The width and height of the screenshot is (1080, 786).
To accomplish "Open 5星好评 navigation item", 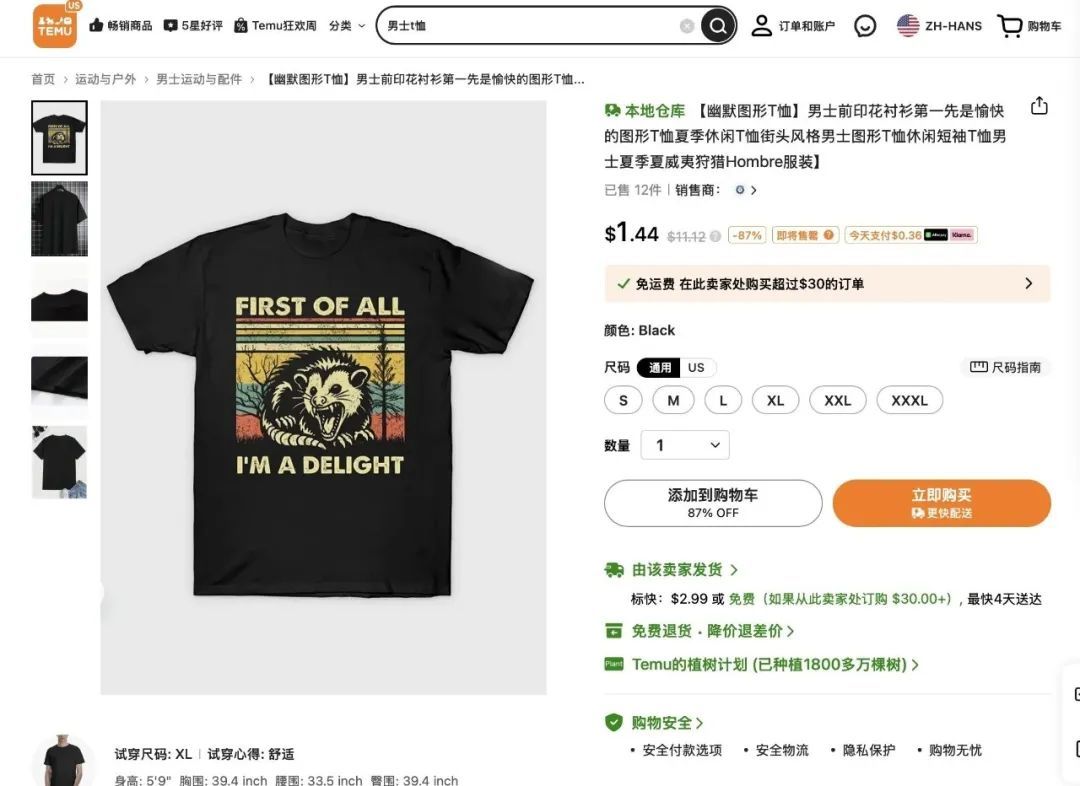I will click(x=193, y=25).
